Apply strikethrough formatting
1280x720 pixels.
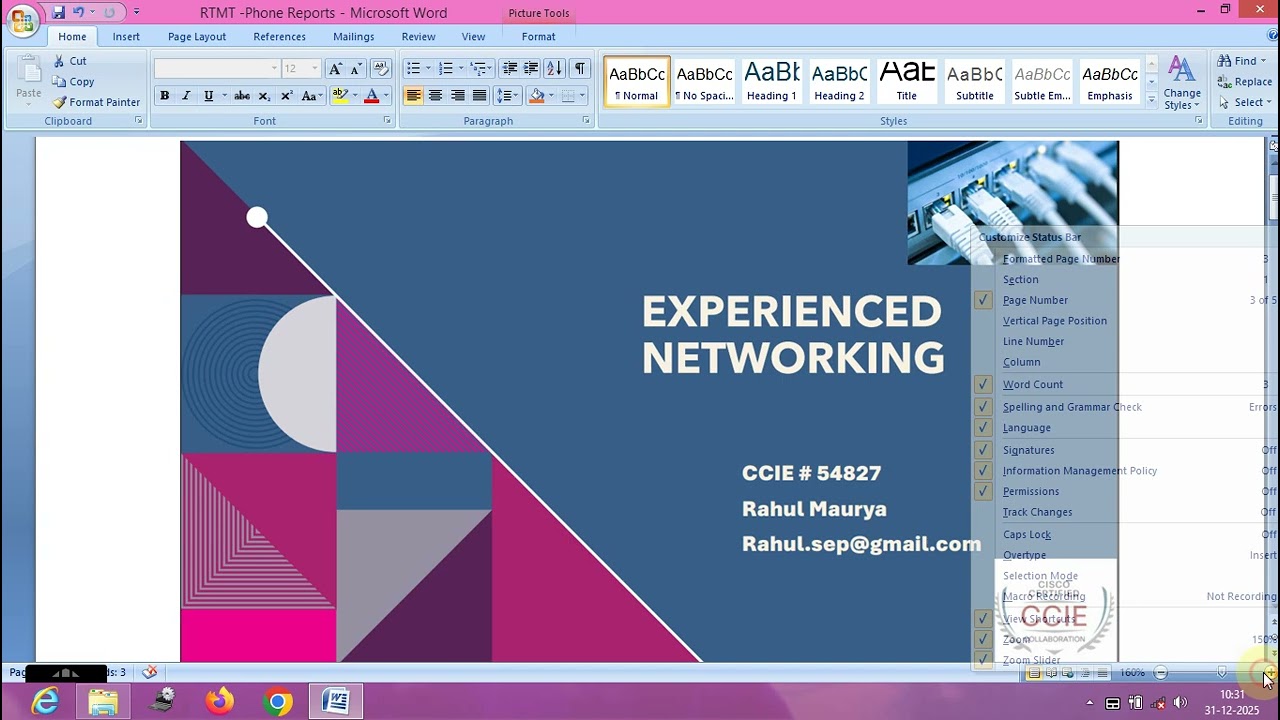[x=242, y=96]
